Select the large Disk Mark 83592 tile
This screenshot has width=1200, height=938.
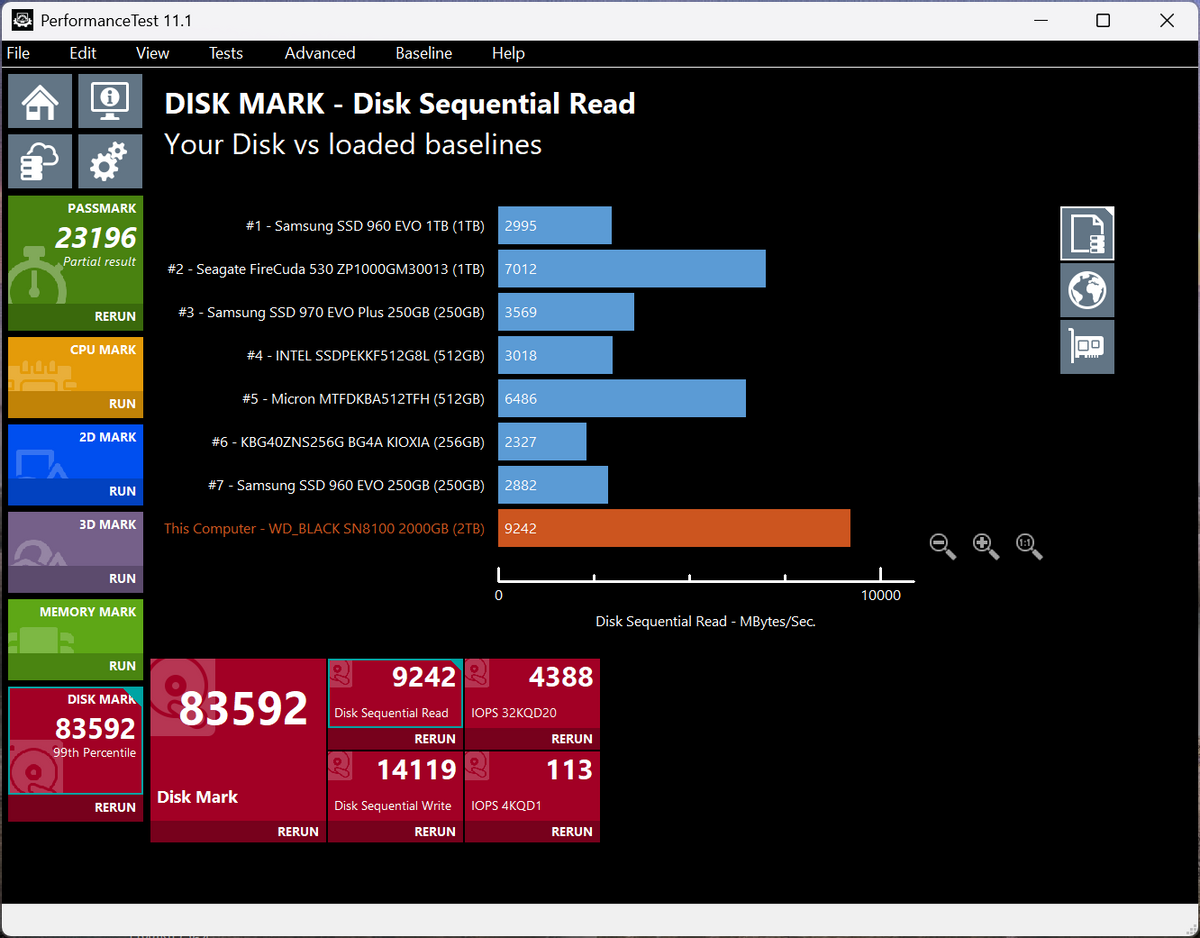[x=238, y=740]
